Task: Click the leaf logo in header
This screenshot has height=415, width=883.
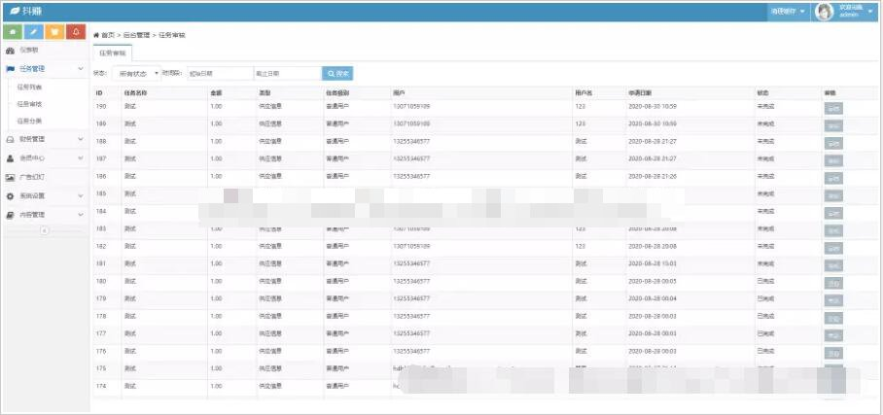Action: 12,11
